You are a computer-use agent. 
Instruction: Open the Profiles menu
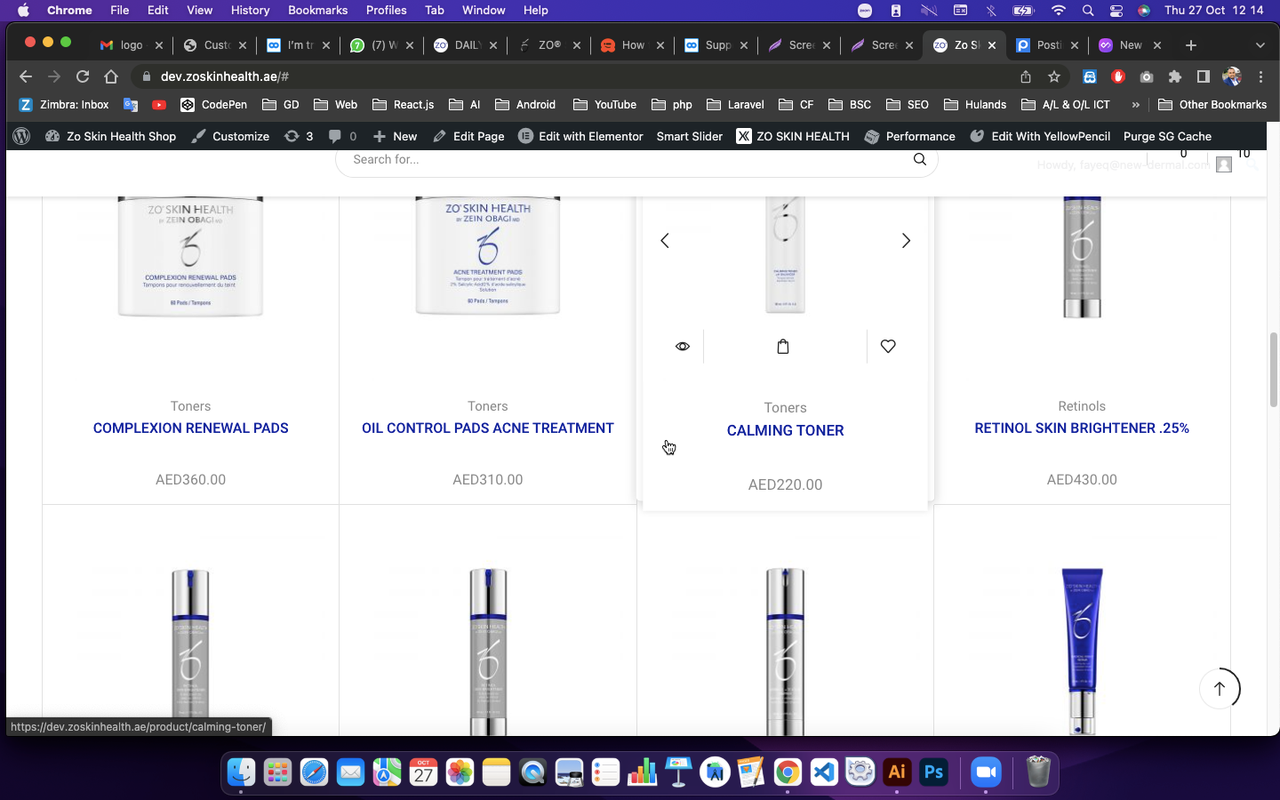point(386,10)
